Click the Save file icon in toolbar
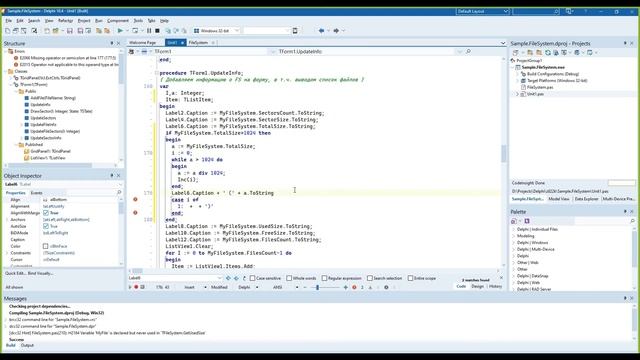Image resolution: width=640 pixels, height=360 pixels. 70,31
